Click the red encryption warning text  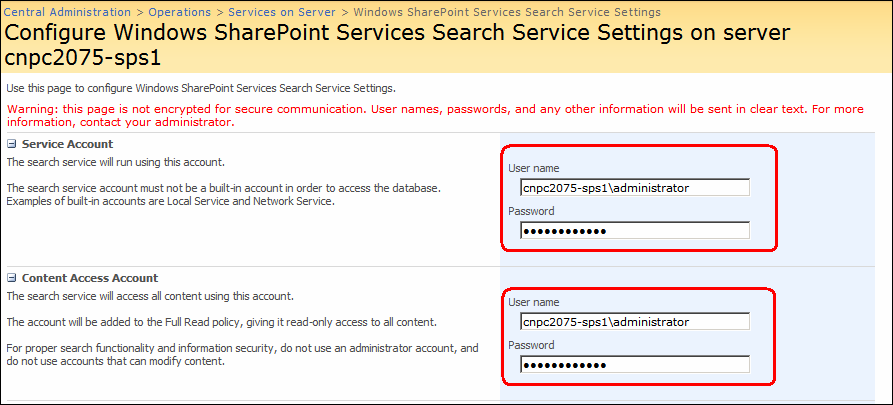(435, 116)
